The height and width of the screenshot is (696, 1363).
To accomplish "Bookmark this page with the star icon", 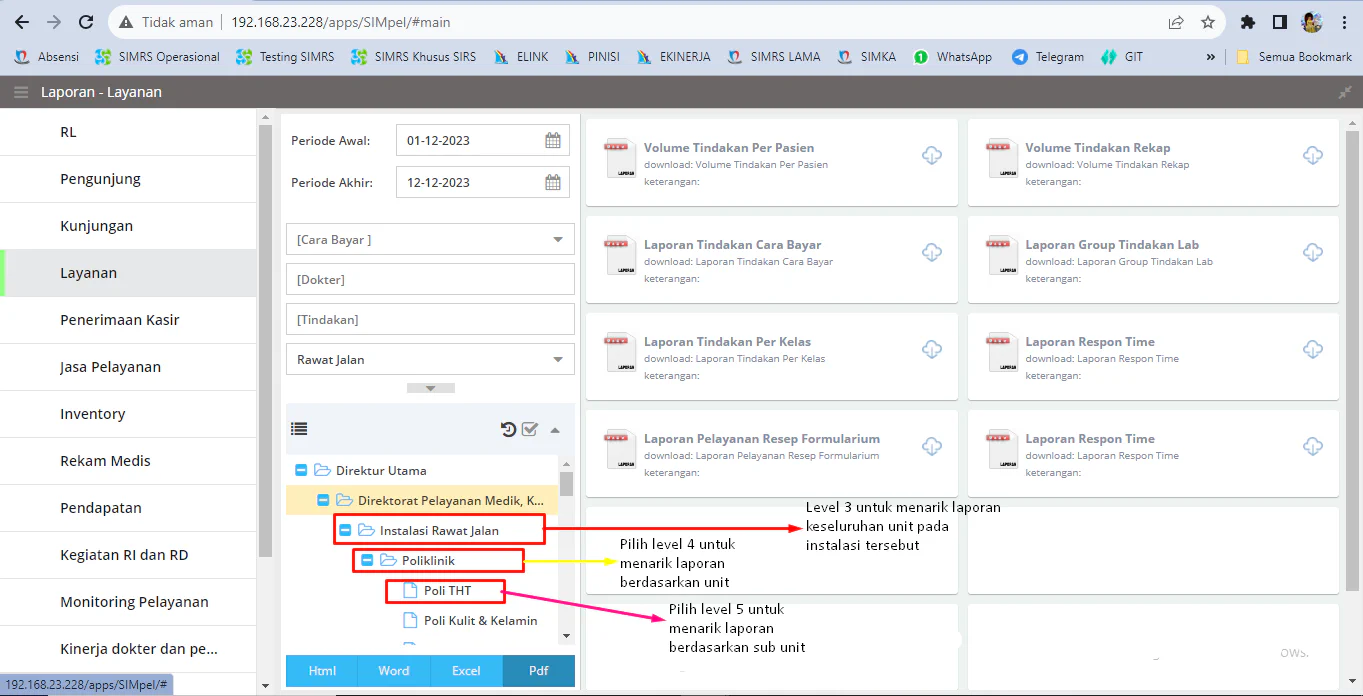I will point(1208,22).
